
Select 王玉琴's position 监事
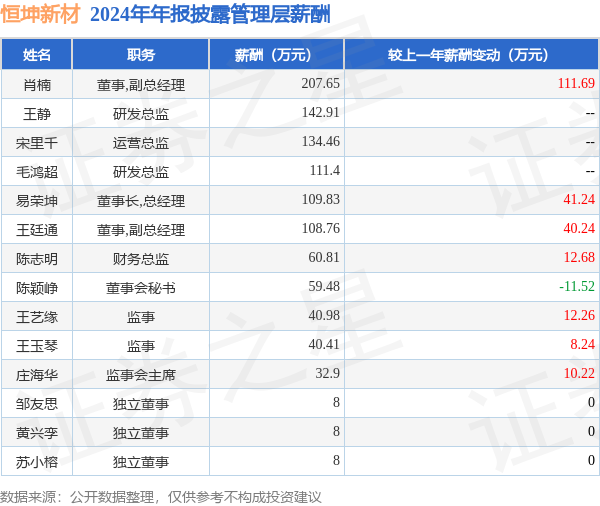pyautogui.click(x=141, y=346)
